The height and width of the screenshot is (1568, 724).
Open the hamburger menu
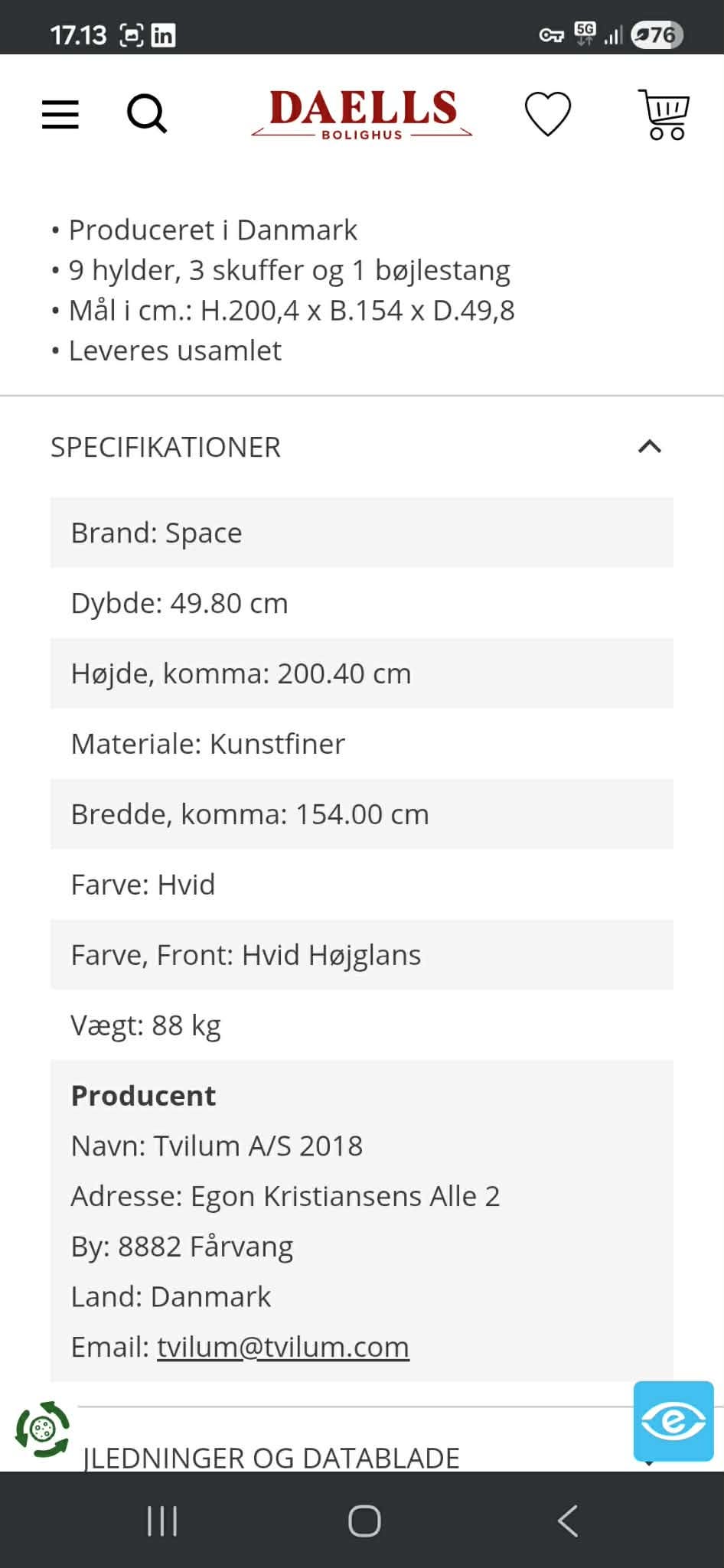[60, 114]
